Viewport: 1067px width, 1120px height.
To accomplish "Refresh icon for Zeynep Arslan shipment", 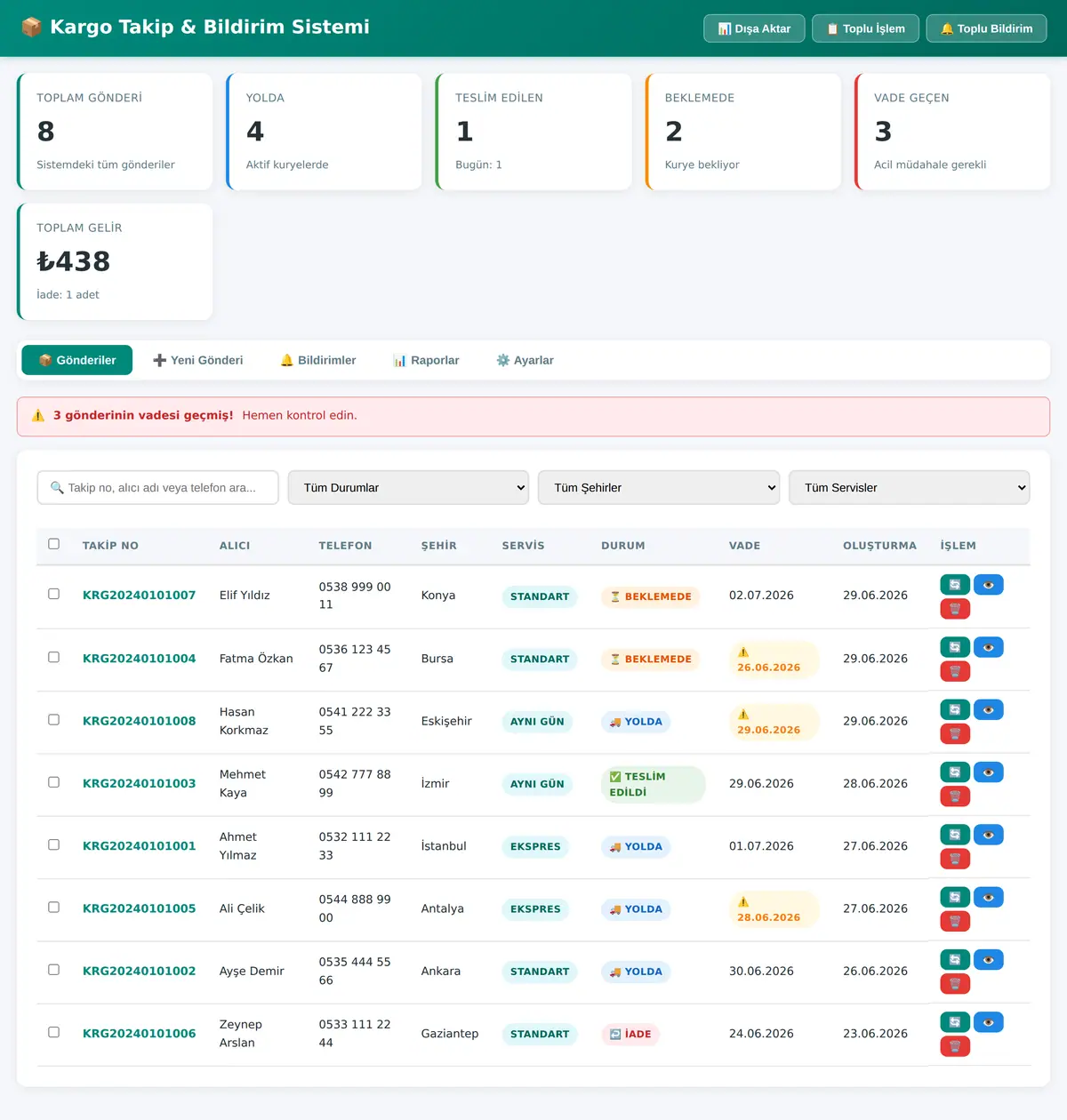I will [955, 1022].
